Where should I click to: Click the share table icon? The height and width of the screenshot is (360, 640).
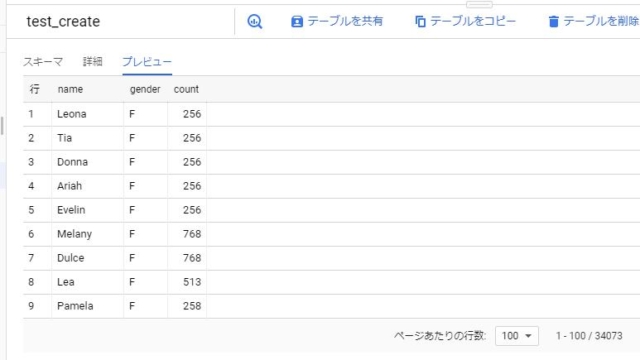tap(297, 21)
